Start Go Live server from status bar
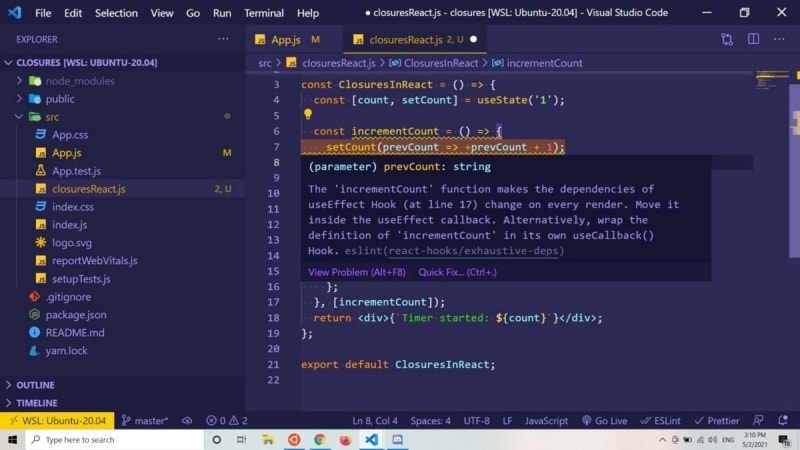The height and width of the screenshot is (450, 800). click(604, 421)
